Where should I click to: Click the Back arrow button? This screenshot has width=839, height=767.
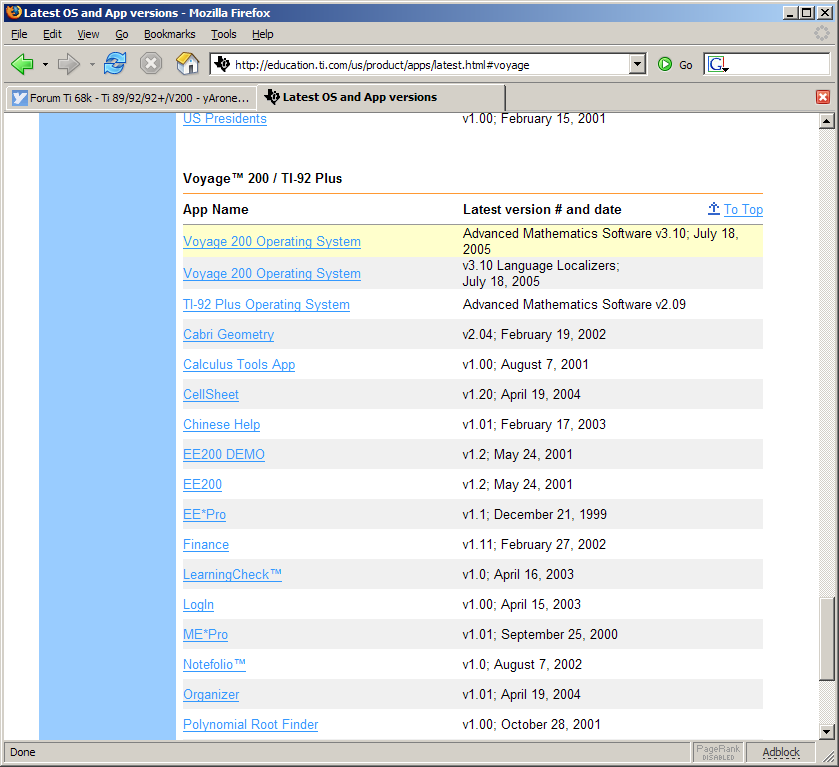click(22, 64)
